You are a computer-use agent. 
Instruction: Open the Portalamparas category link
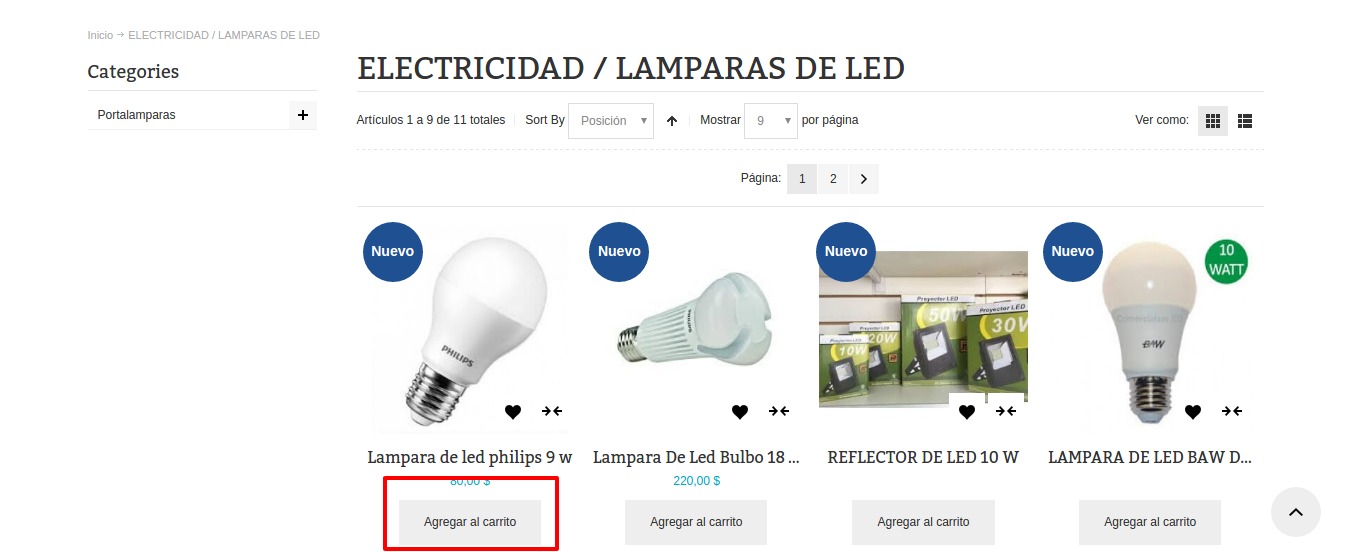coord(136,115)
